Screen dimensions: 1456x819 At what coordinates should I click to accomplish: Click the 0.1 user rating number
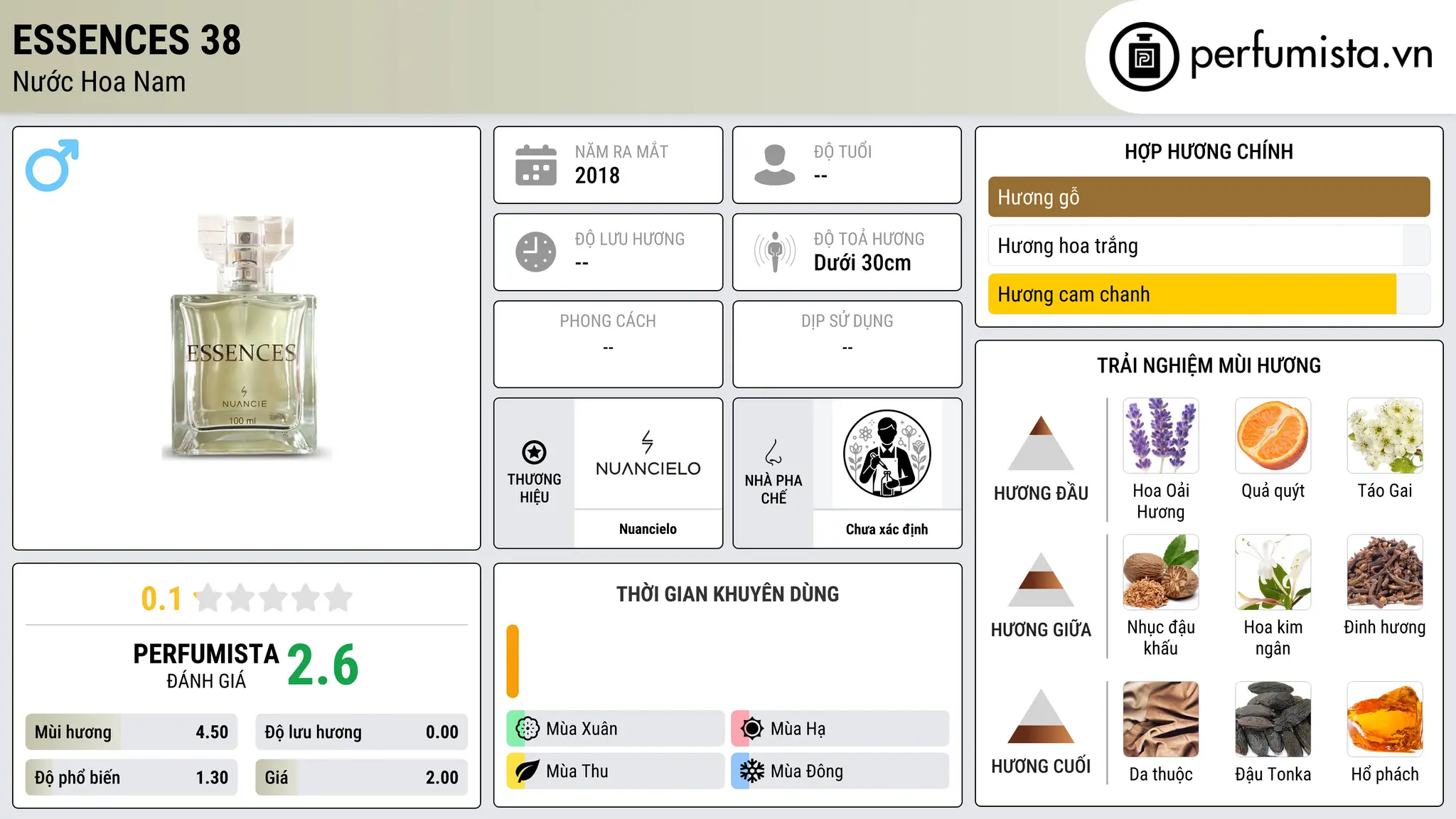tap(161, 599)
